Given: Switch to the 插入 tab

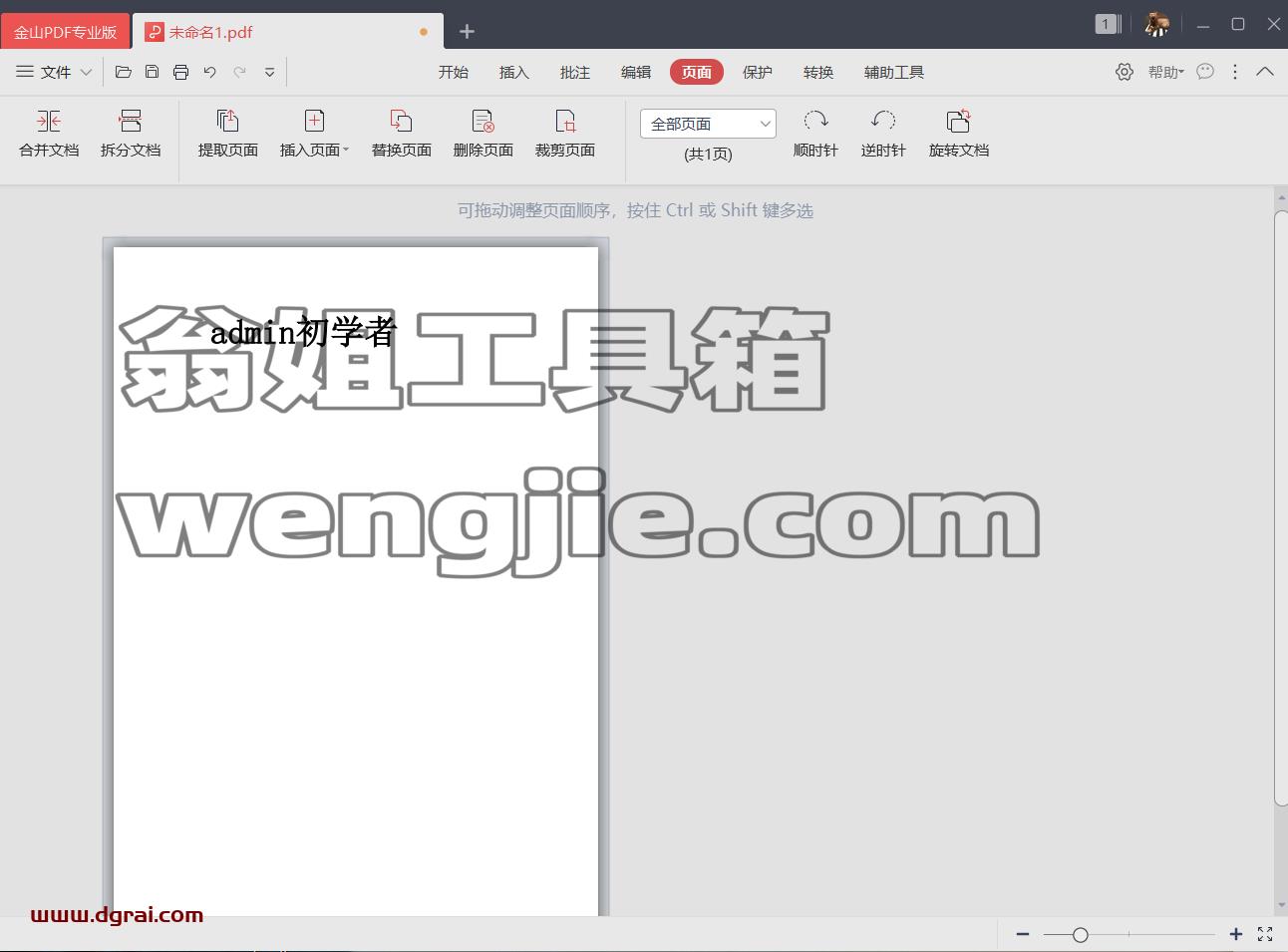Looking at the screenshot, I should [x=514, y=72].
